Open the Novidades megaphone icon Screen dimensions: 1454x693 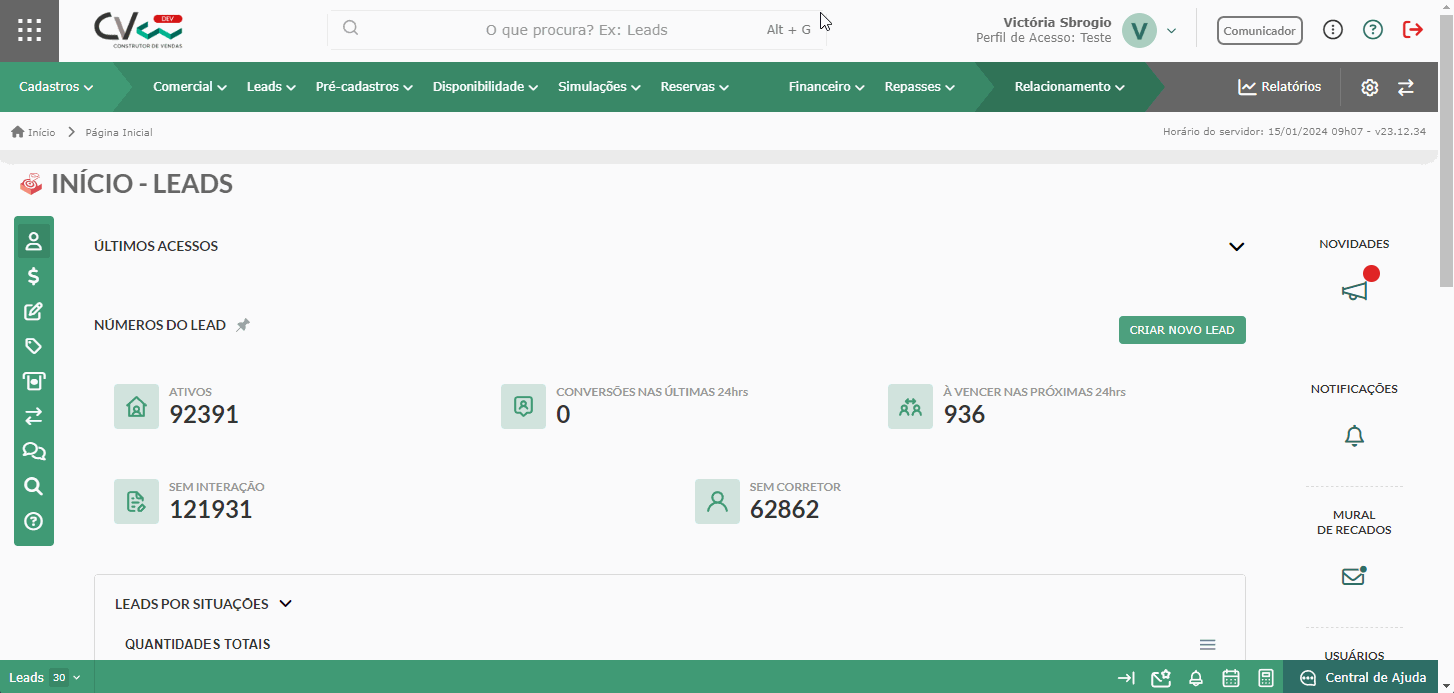pos(1354,290)
